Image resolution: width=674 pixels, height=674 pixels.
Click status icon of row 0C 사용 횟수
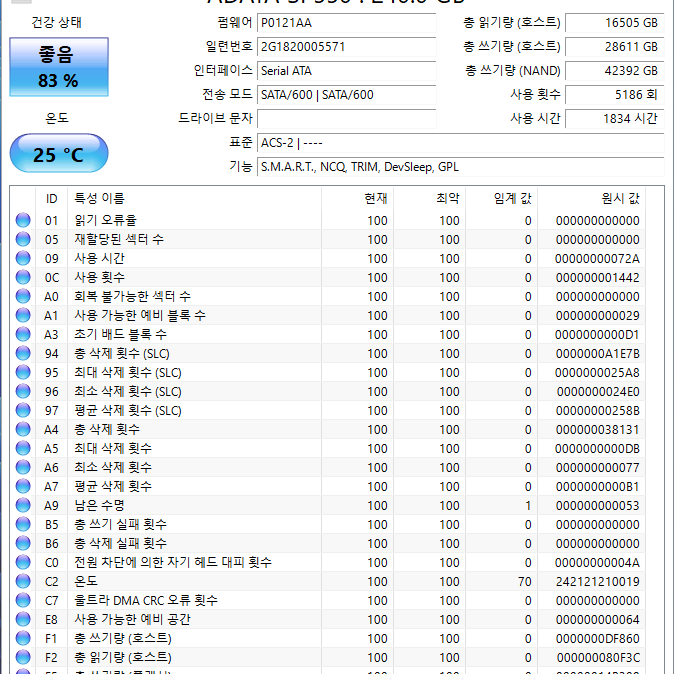23,277
